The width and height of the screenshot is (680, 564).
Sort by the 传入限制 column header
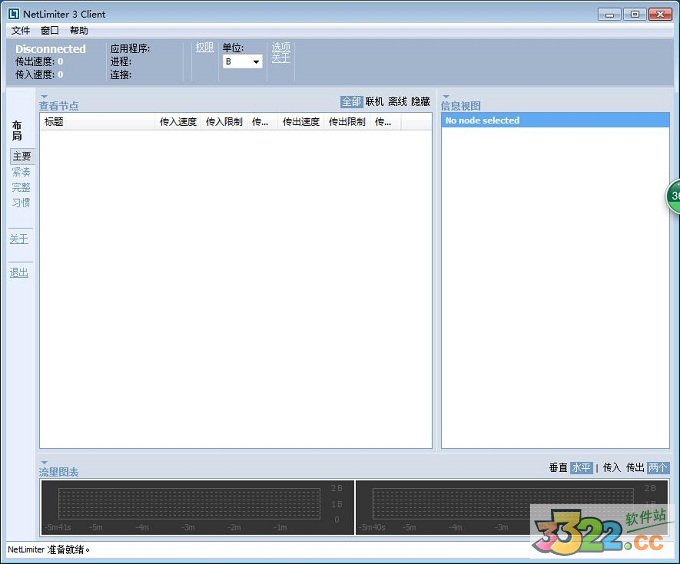[x=224, y=122]
